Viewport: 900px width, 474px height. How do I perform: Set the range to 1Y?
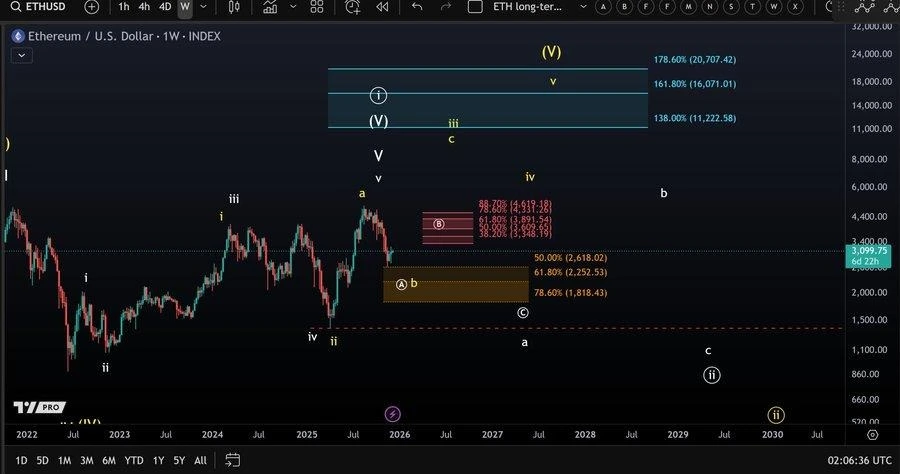point(158,460)
